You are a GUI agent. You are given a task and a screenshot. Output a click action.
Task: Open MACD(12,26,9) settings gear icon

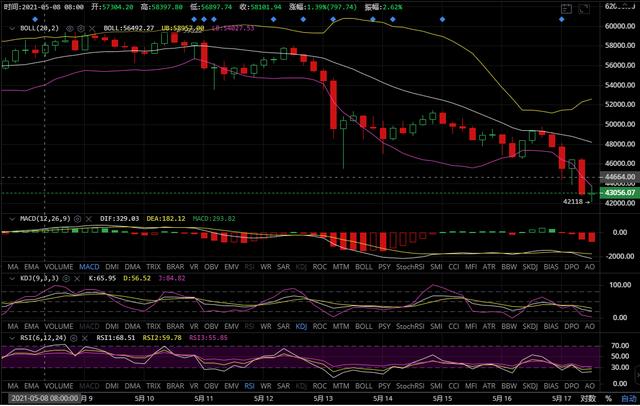click(x=78, y=219)
